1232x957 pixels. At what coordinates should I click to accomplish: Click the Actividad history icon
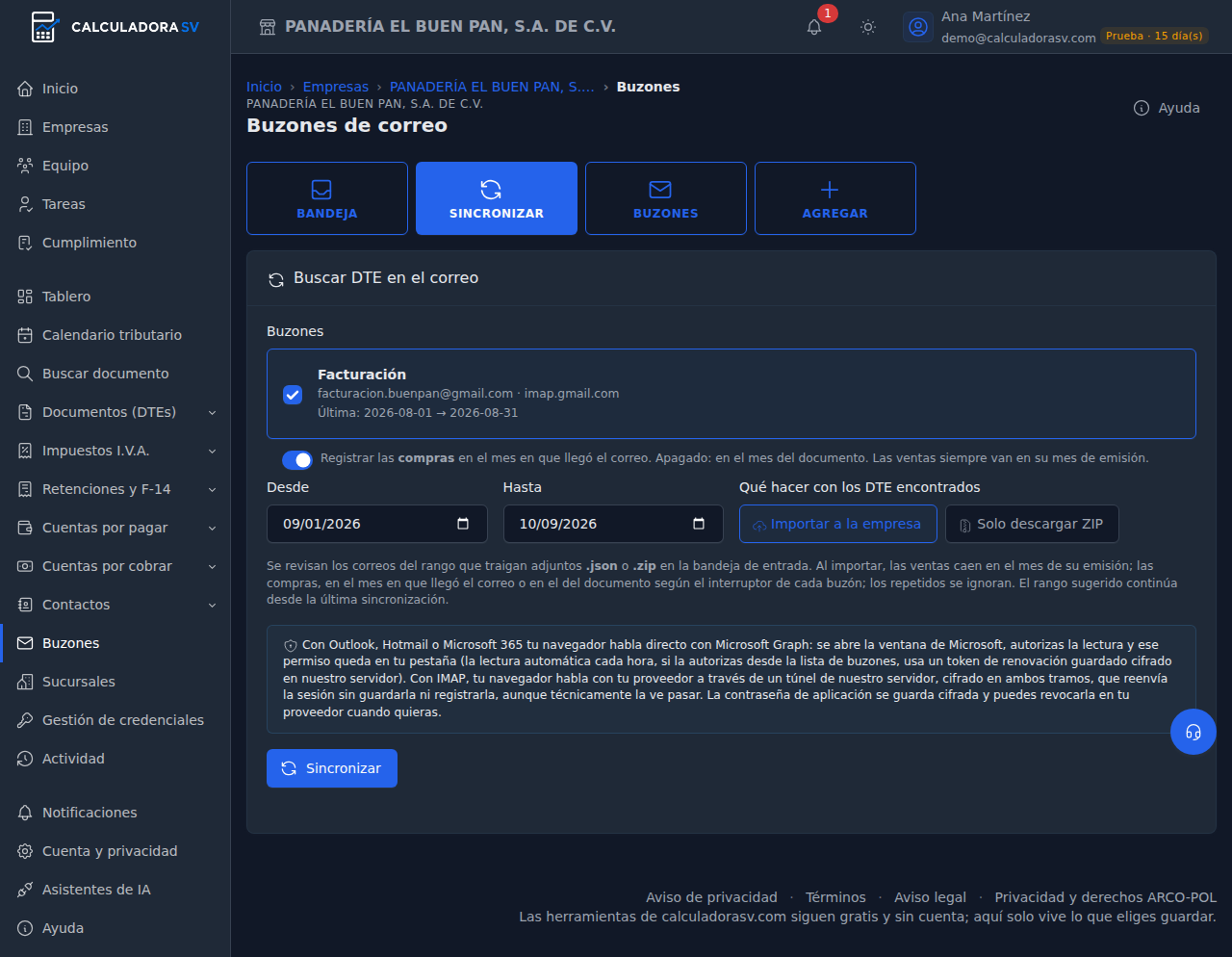25,759
